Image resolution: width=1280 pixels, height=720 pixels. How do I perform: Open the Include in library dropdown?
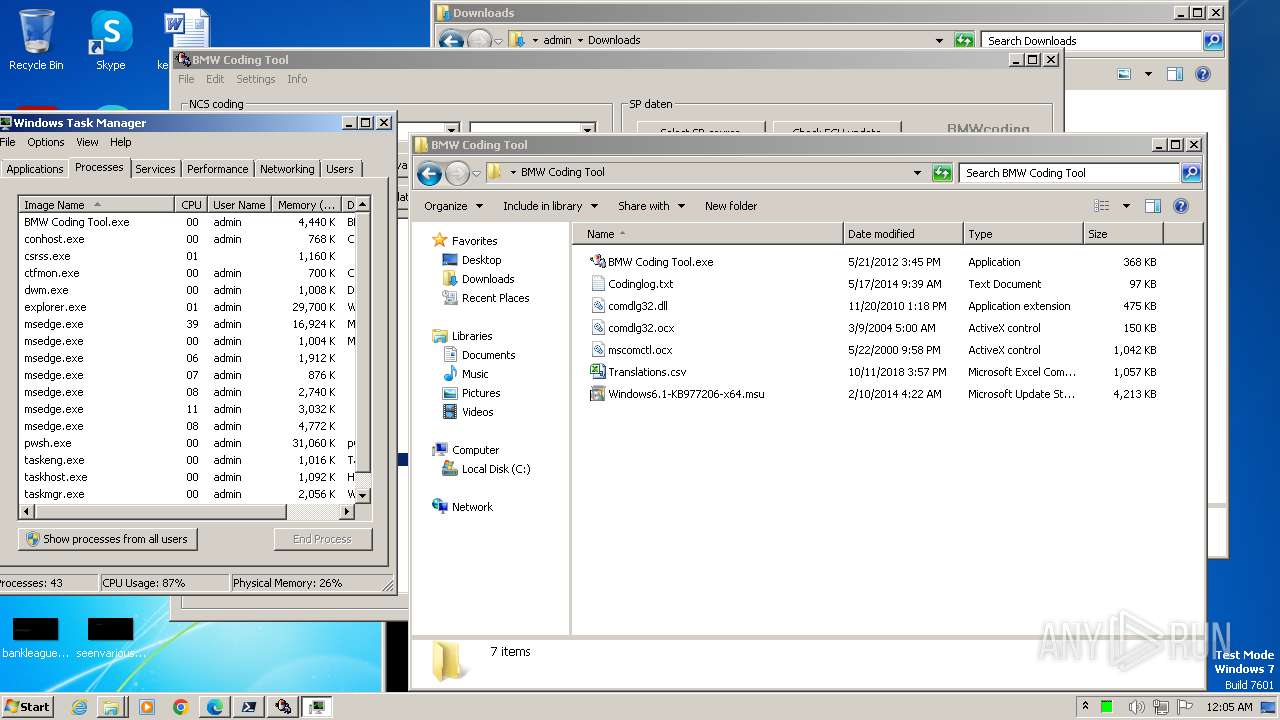[551, 206]
